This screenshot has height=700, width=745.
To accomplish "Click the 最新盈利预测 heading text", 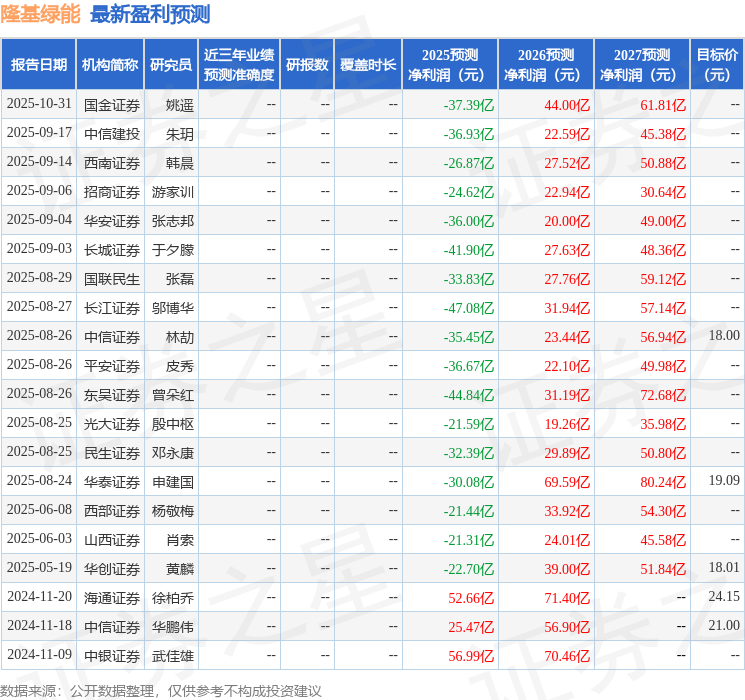I will coord(150,14).
